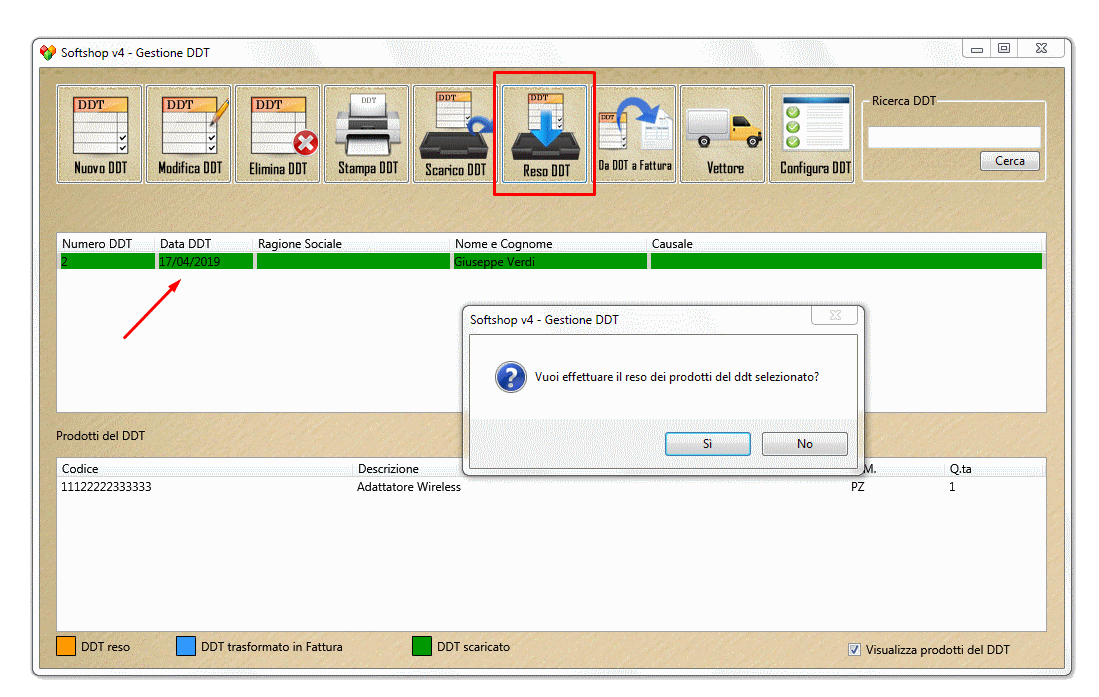Convert using Da DDT a Fattura icon
1099x697 pixels.
click(x=635, y=134)
